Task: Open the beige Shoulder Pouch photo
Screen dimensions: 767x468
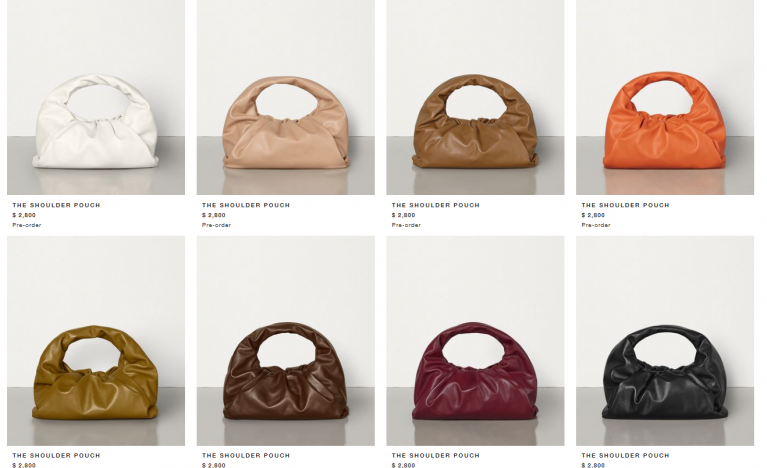Action: click(x=286, y=97)
